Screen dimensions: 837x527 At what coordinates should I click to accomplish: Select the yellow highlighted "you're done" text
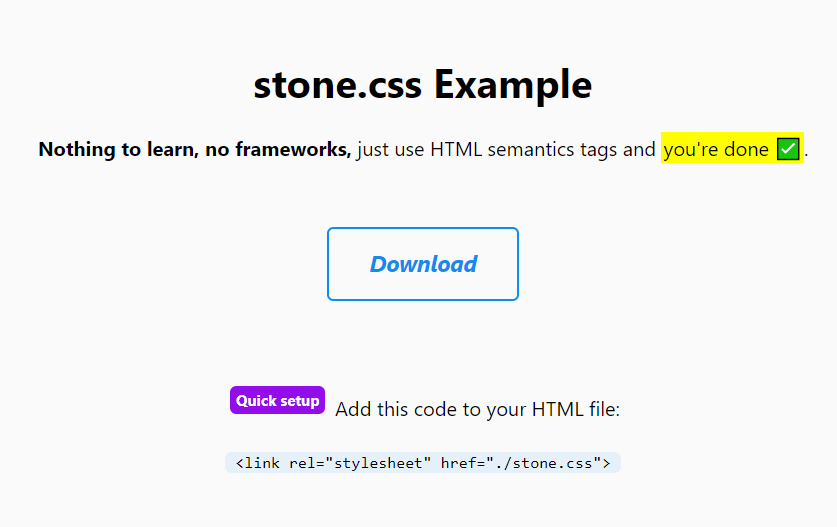click(716, 149)
